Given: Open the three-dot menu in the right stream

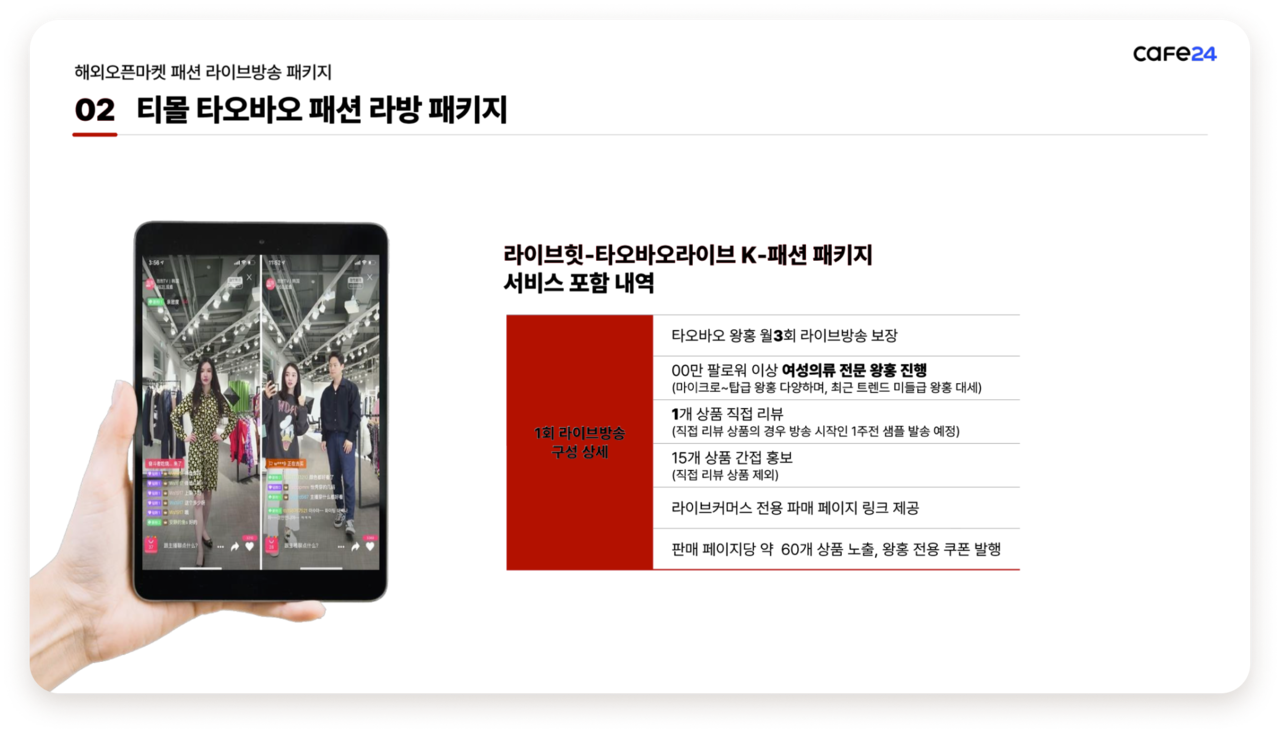Looking at the screenshot, I should 340,547.
